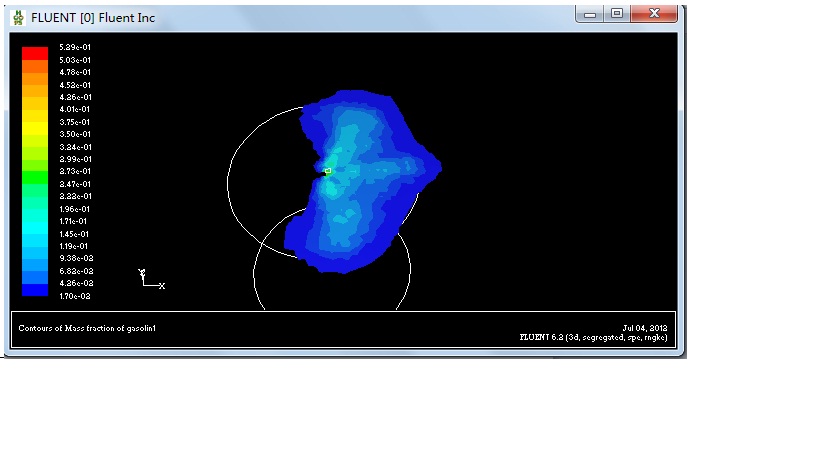This screenshot has height=460, width=819.
Task: Click the yellow legend band near 3.75e-01
Action: [x=35, y=122]
